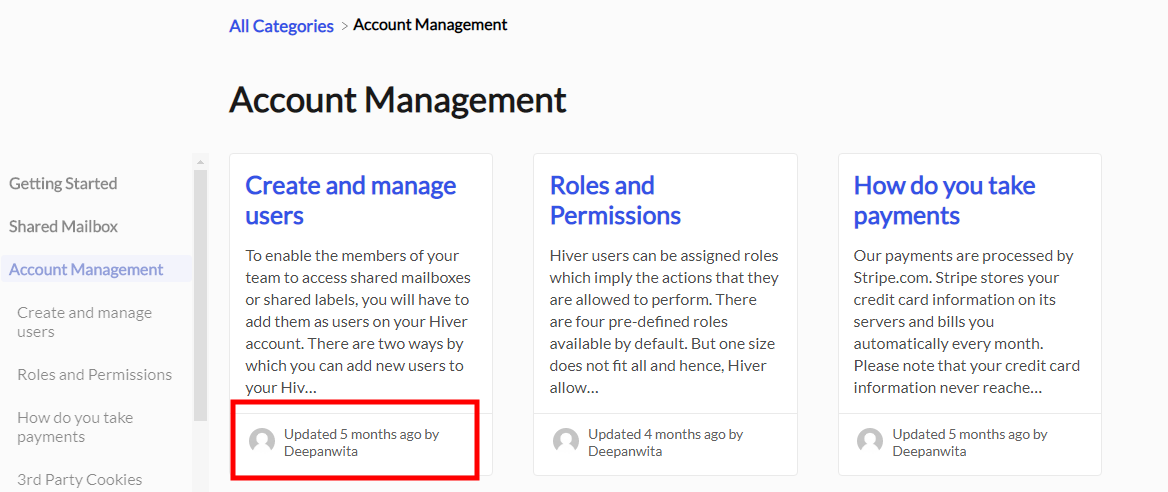Viewport: 1168px width, 492px height.
Task: Open Roles and Permissions sidebar sub-item
Action: pyautogui.click(x=95, y=374)
